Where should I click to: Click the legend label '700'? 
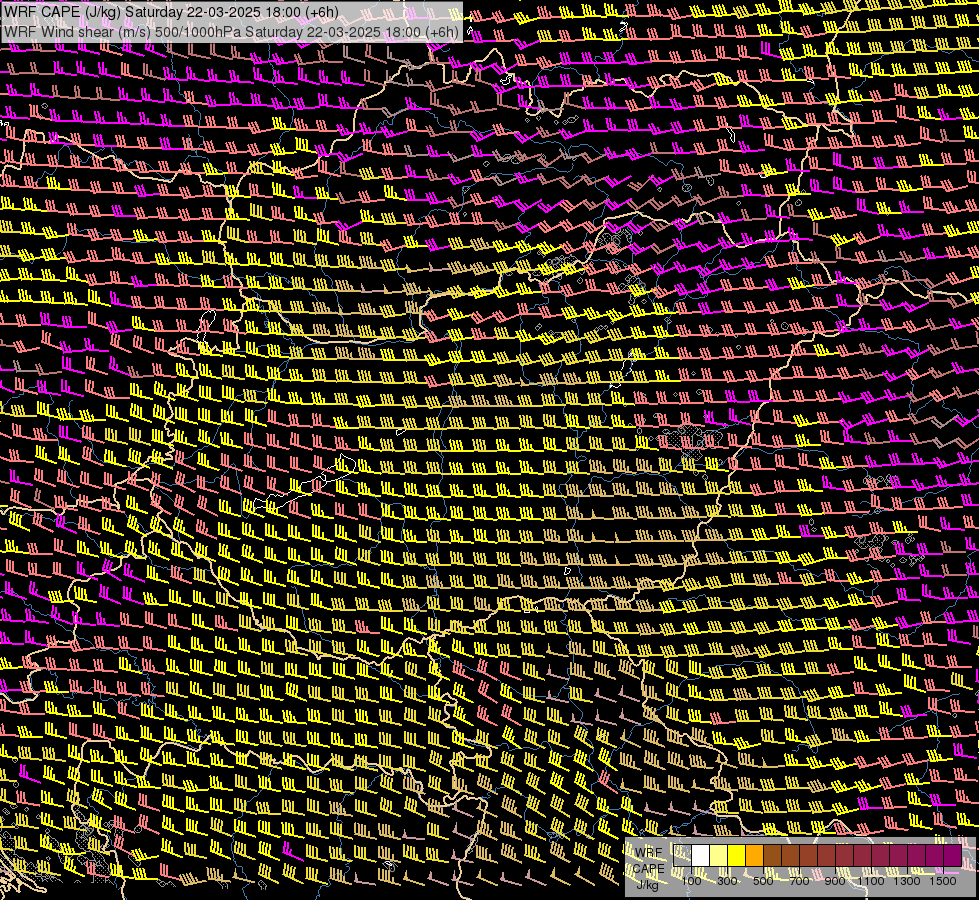799,881
